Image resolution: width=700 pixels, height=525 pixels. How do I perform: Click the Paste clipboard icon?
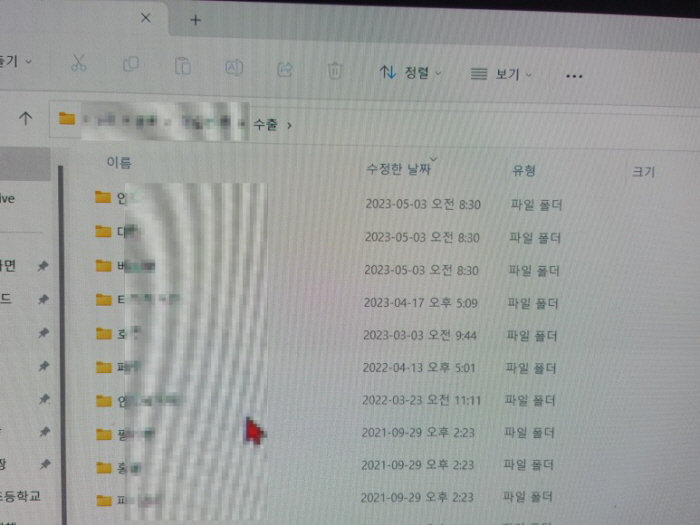182,66
